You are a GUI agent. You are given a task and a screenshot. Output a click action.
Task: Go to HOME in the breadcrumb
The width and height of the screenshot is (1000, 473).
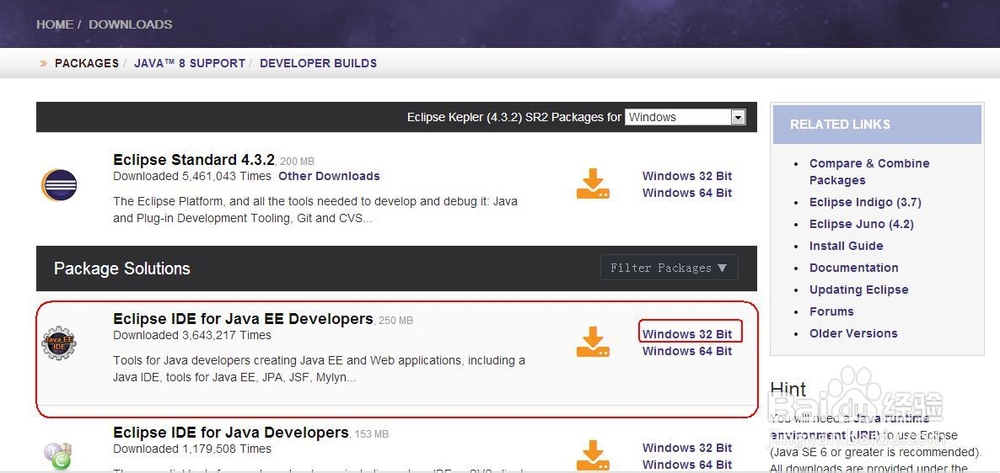(54, 24)
